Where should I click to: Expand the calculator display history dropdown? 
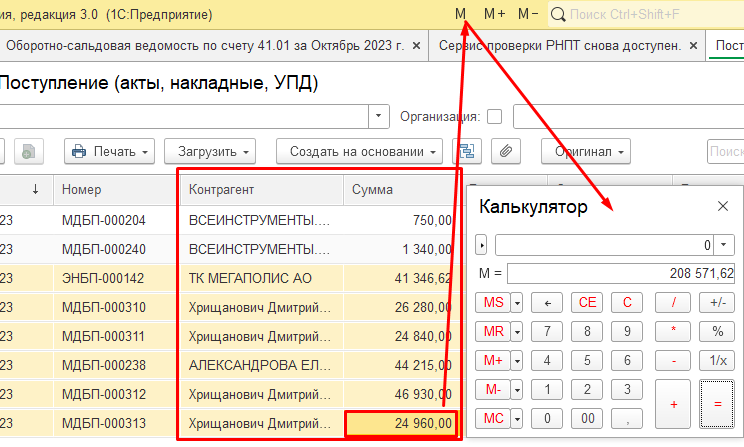pos(724,245)
